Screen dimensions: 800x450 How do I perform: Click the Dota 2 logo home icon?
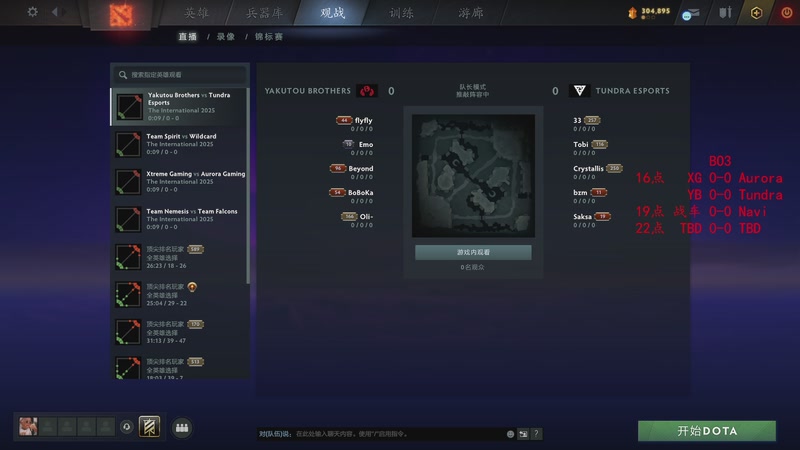pos(121,15)
